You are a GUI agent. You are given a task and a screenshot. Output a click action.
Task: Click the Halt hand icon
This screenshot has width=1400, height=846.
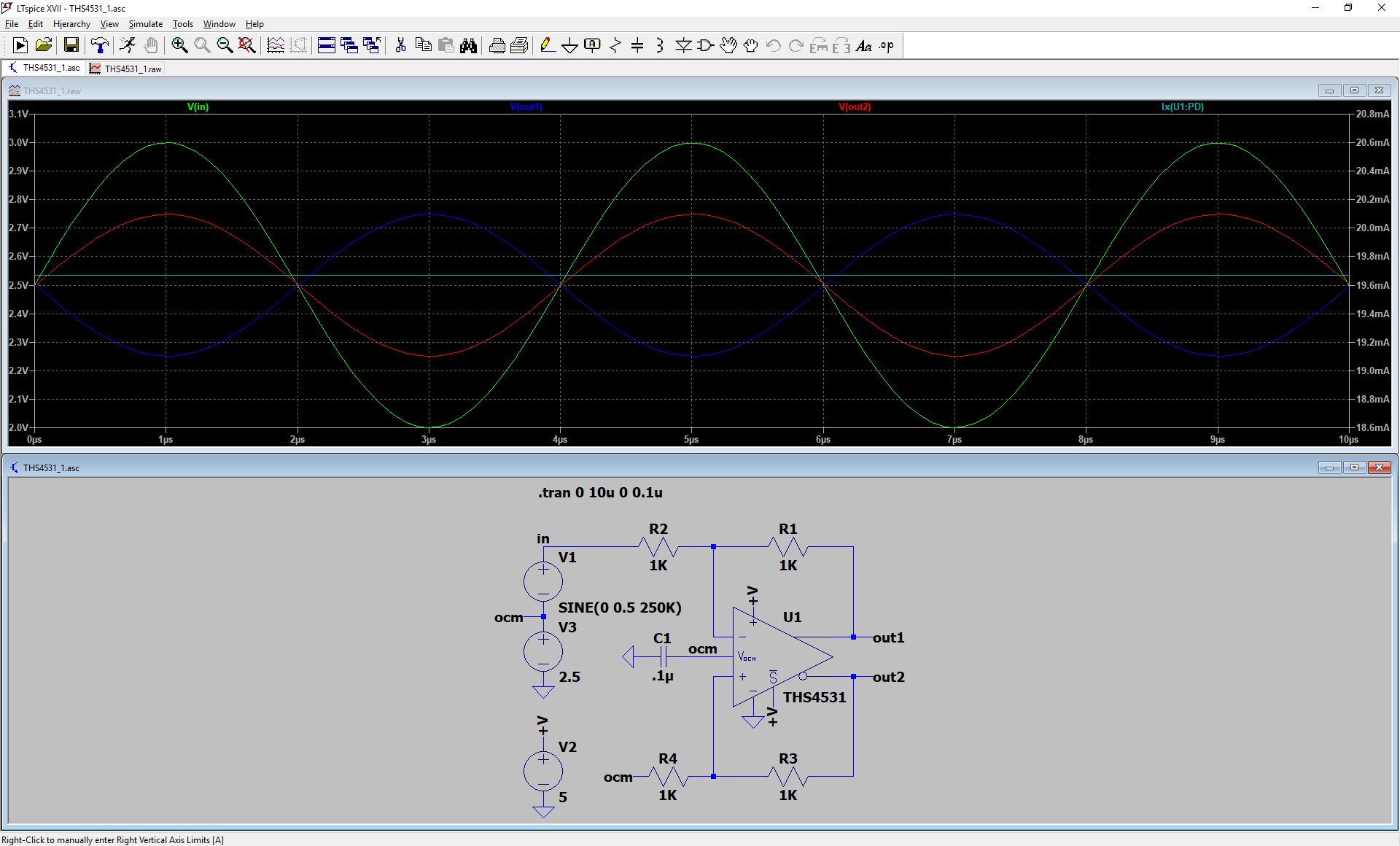[x=150, y=46]
